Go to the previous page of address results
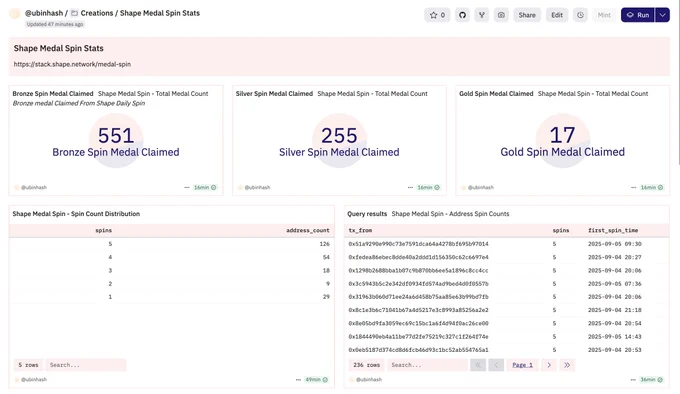 [x=496, y=365]
